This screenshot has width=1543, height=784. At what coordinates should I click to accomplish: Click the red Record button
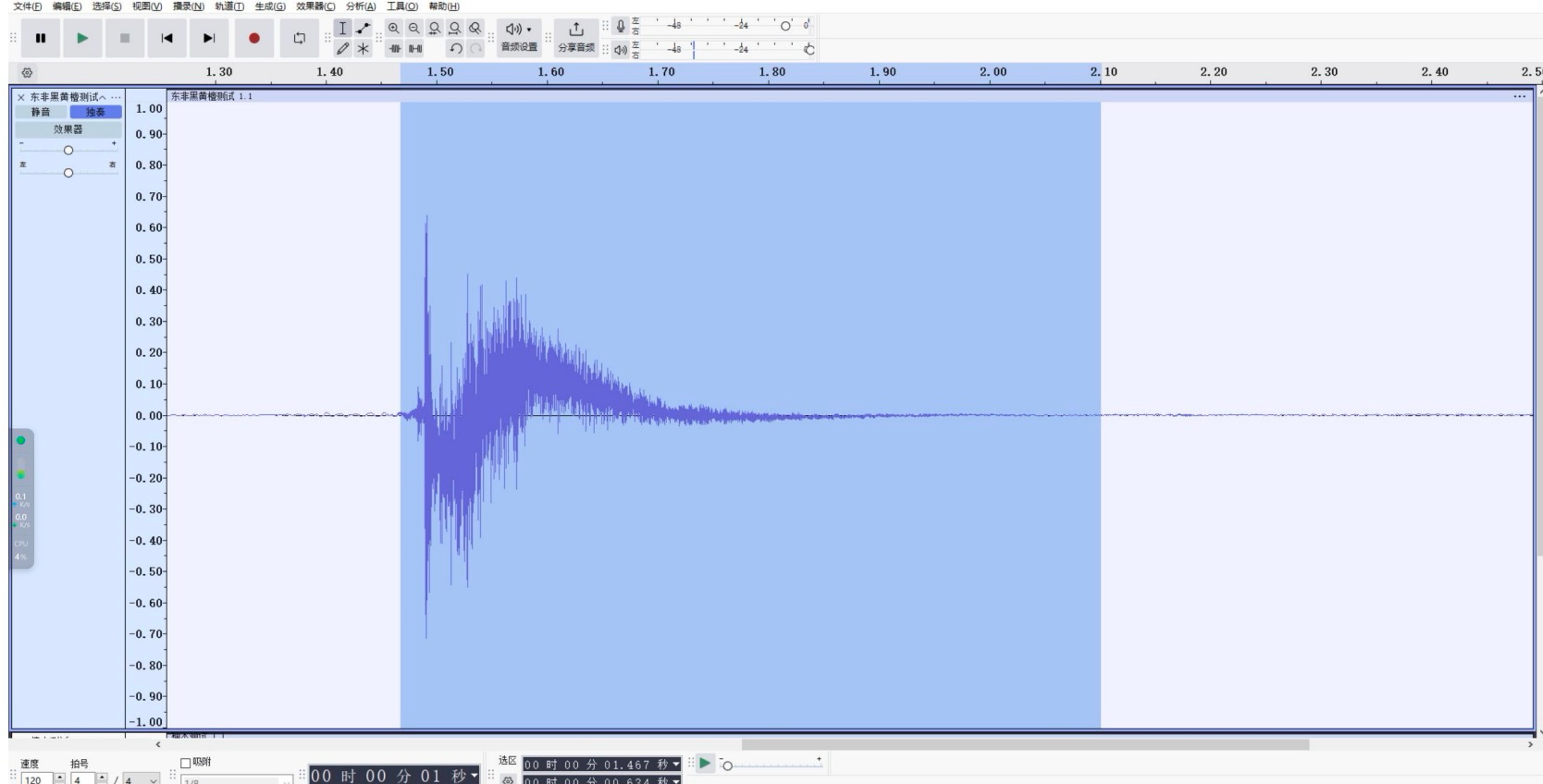click(x=253, y=38)
